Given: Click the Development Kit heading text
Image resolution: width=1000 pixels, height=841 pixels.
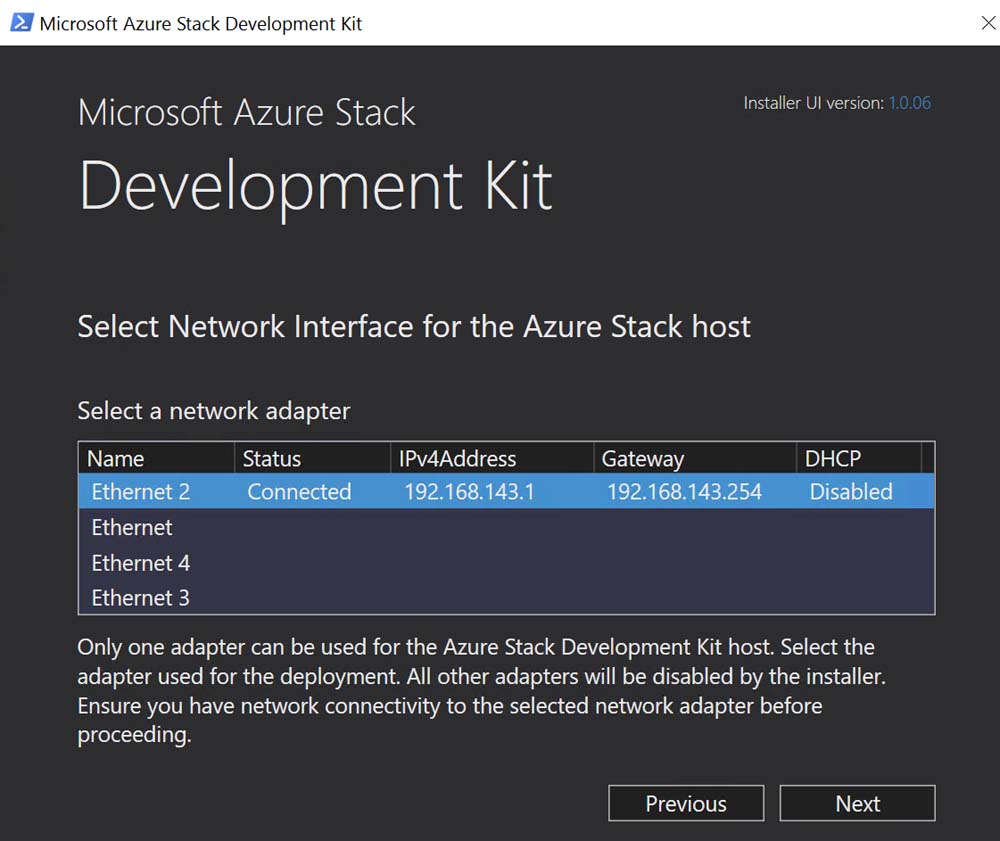Looking at the screenshot, I should tap(315, 186).
